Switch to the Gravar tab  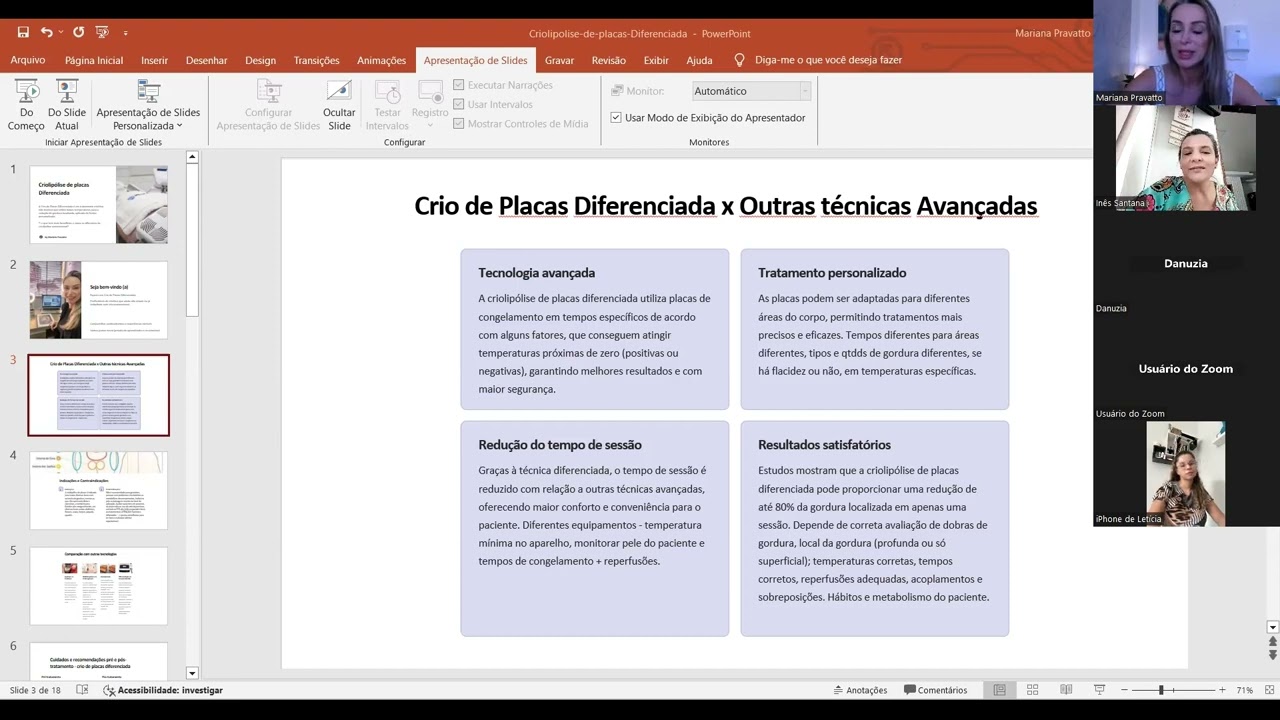(559, 60)
